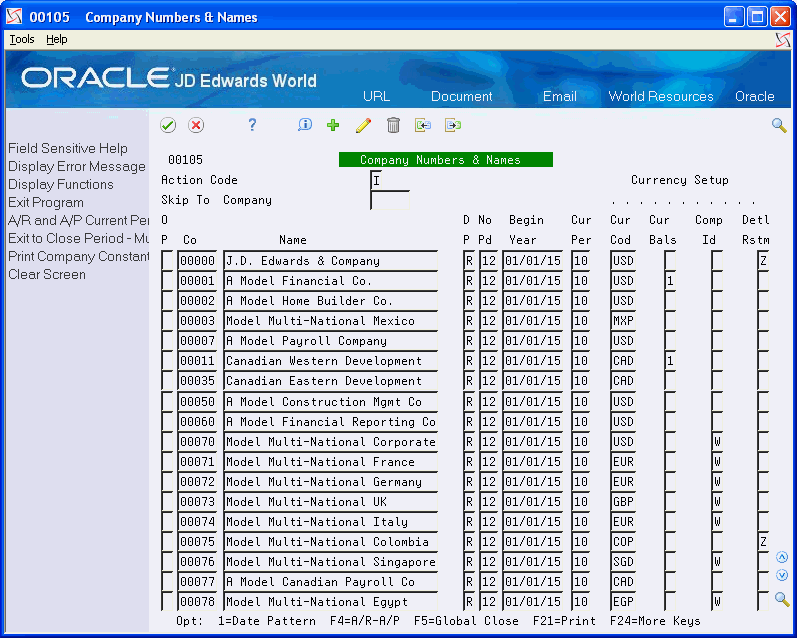Click the Model Multi-National Germany name field
This screenshot has height=638, width=797.
(x=331, y=482)
